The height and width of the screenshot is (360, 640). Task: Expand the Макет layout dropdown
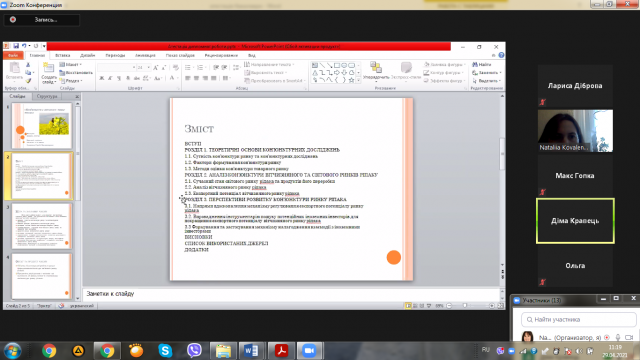pos(71,64)
